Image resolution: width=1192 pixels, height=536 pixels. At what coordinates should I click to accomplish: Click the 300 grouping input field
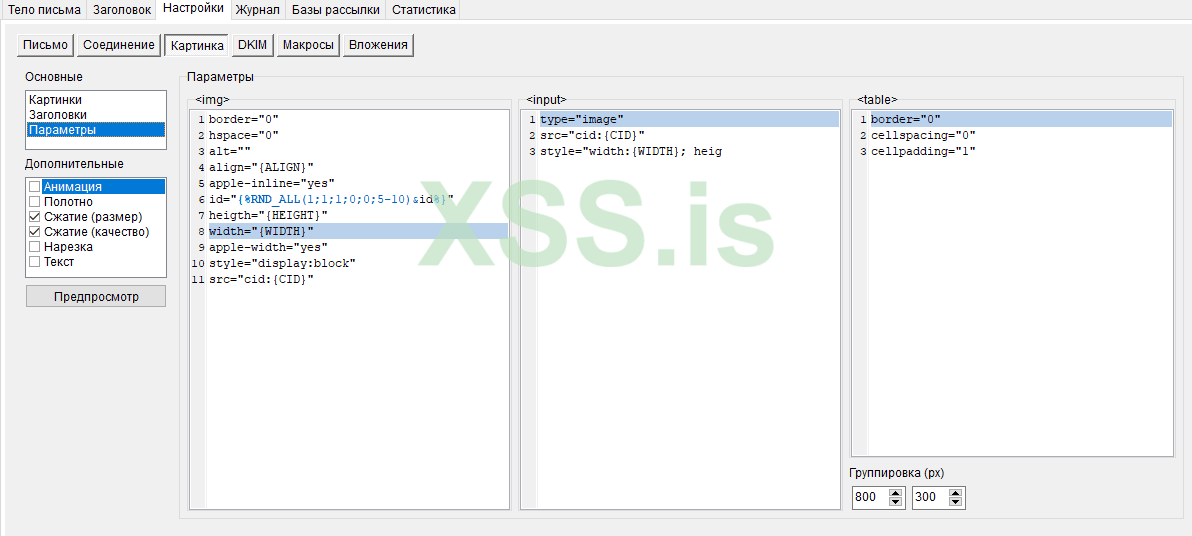pos(930,497)
